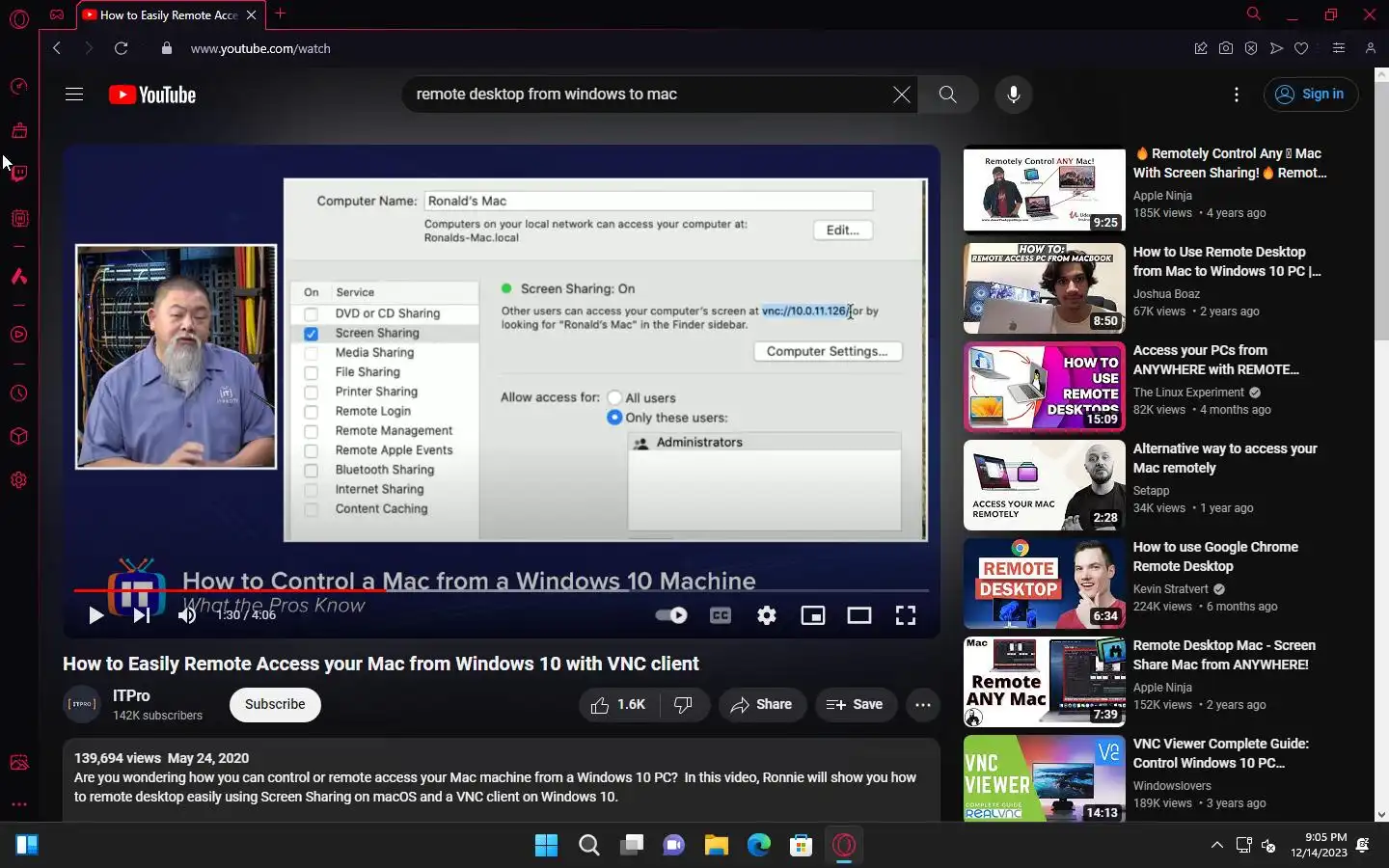Image resolution: width=1389 pixels, height=868 pixels.
Task: Open 'Access your PCs from ANYWHERE' thumbnail
Action: coord(1045,387)
